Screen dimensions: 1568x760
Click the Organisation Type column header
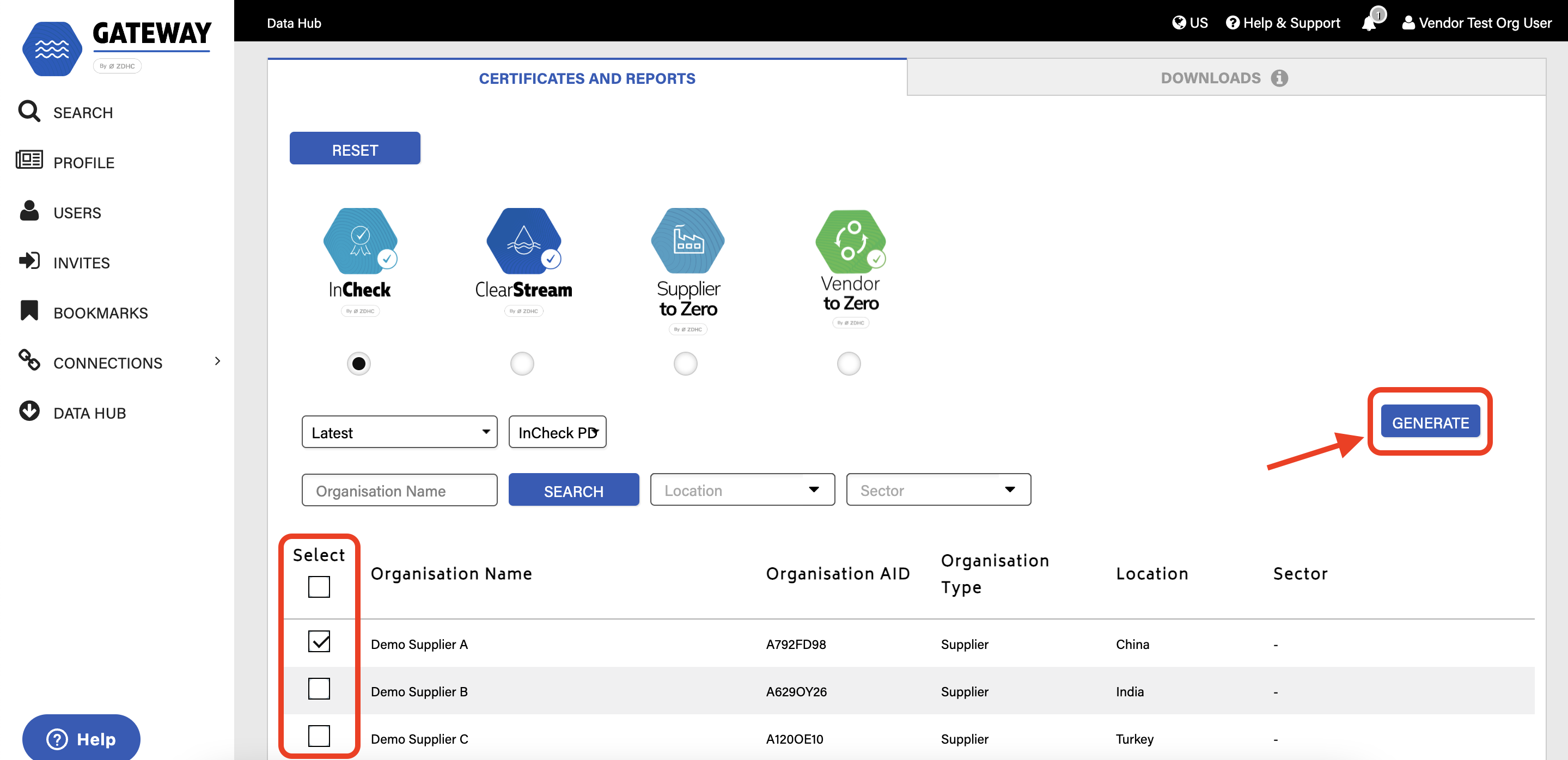click(995, 573)
